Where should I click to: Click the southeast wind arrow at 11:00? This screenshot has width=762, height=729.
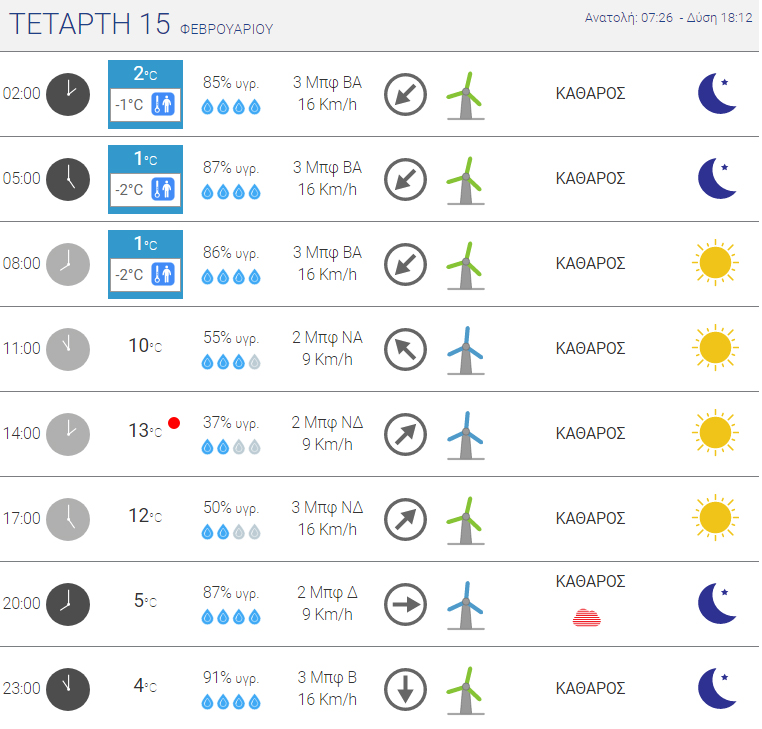(x=405, y=349)
